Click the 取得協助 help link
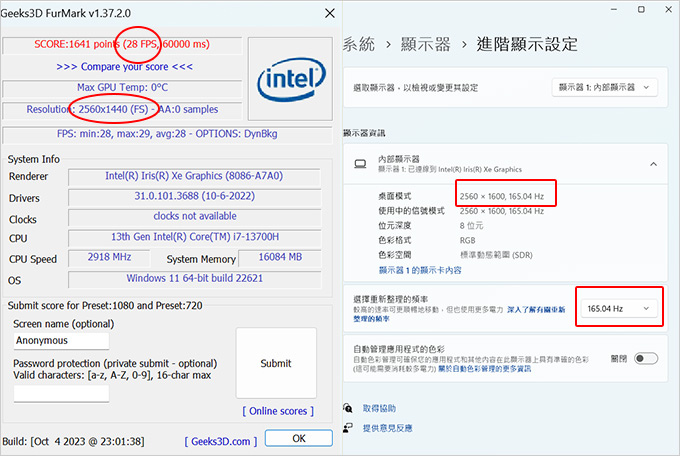This screenshot has height=456, width=680. pos(379,408)
